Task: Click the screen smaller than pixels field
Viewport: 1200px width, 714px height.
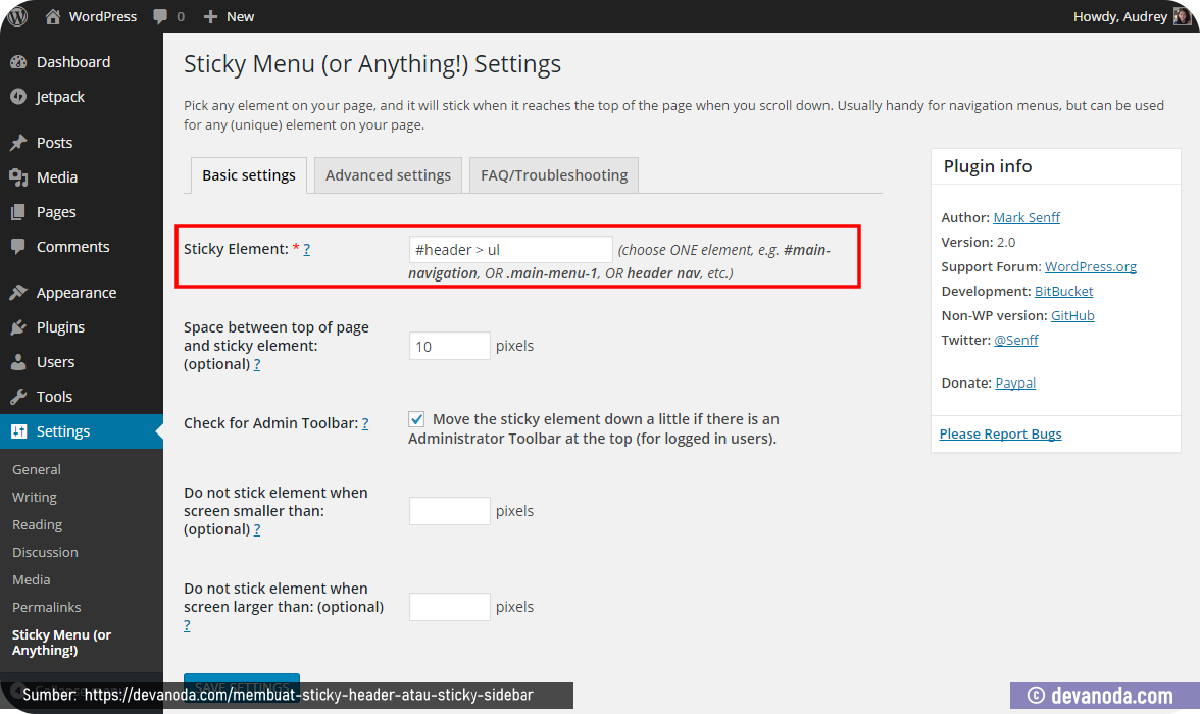Action: point(450,511)
